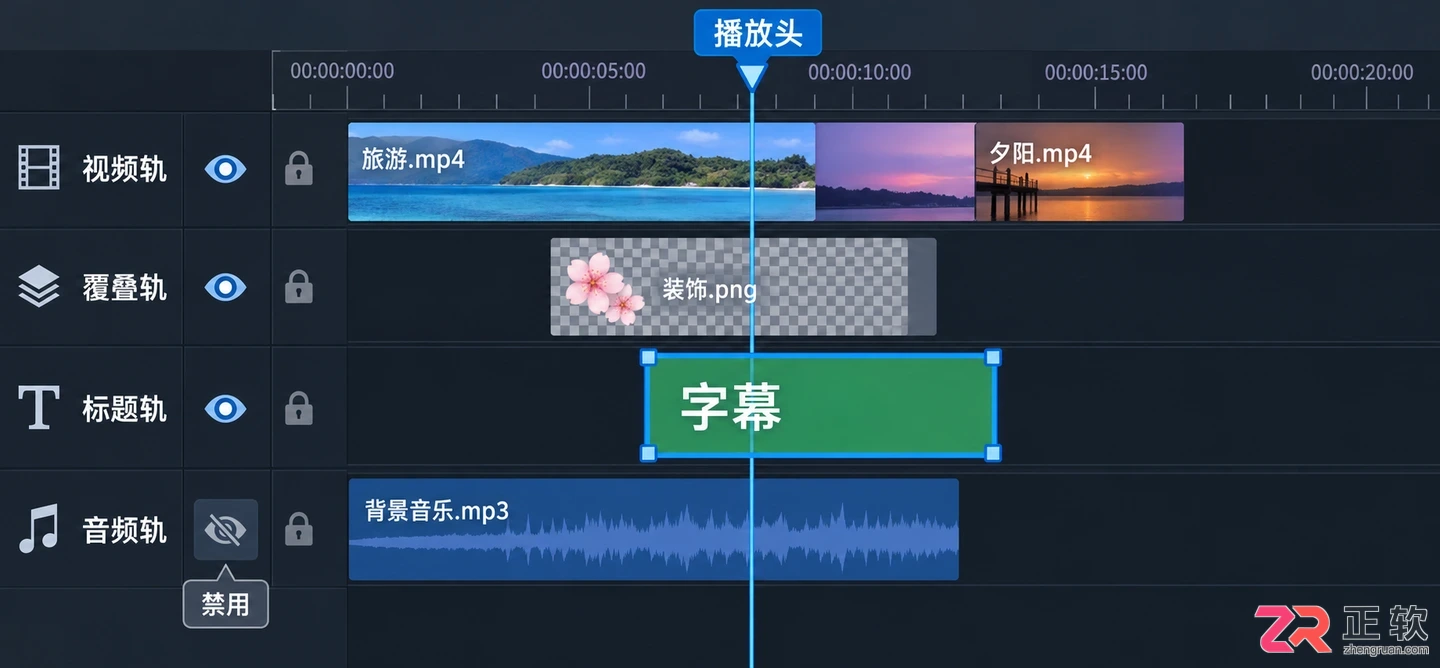Viewport: 1440px width, 668px height.
Task: Click top-left resize handle of 字幕 clip
Action: point(647,357)
